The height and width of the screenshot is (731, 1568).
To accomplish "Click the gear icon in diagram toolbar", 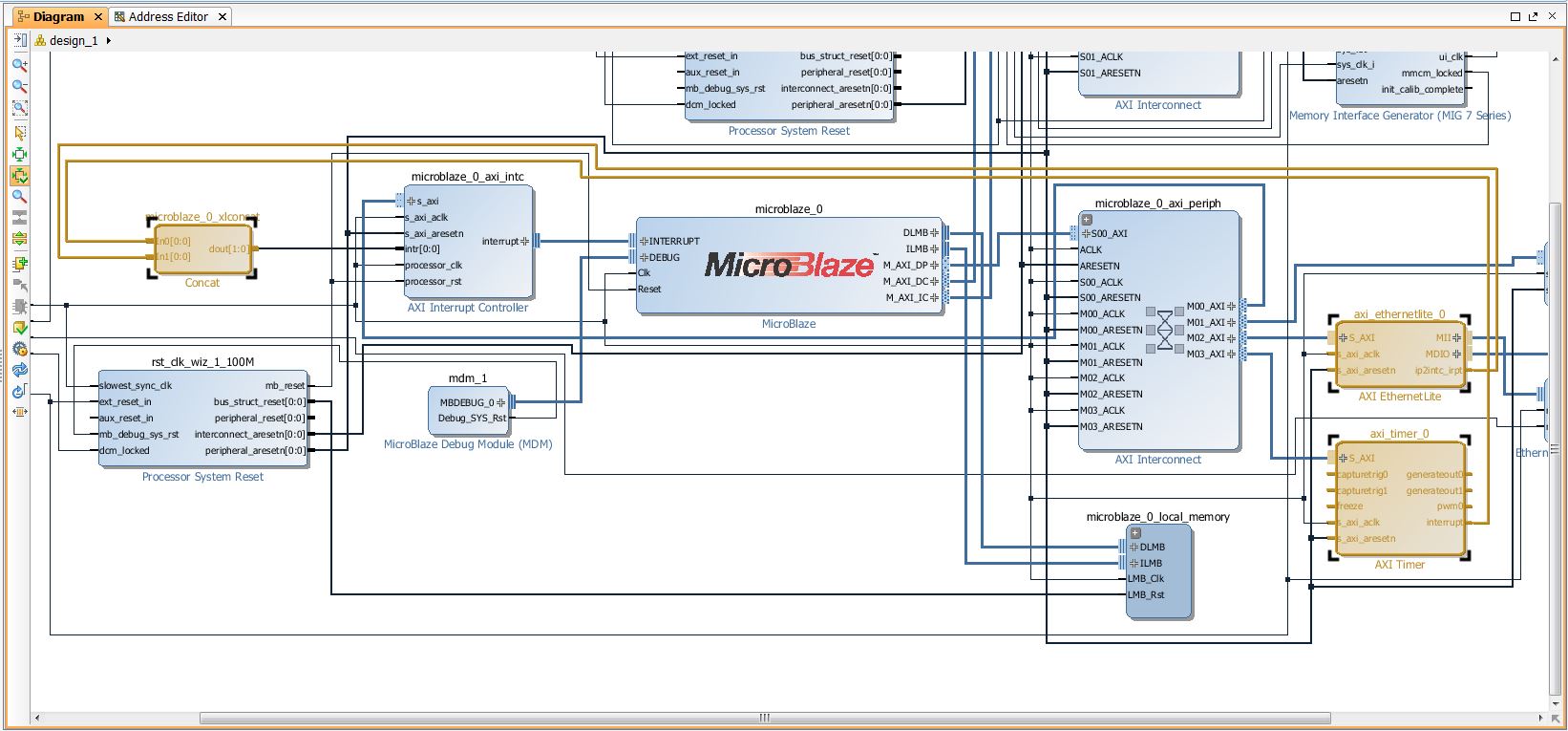I will click(x=19, y=349).
